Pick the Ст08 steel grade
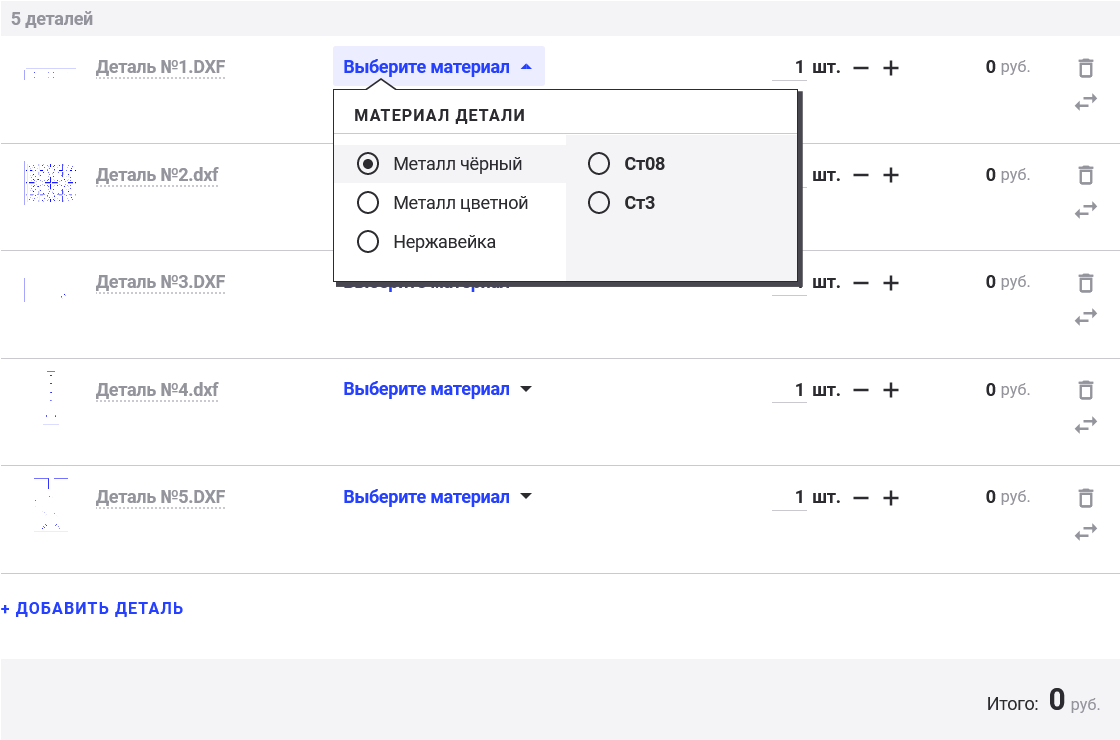 tap(599, 163)
